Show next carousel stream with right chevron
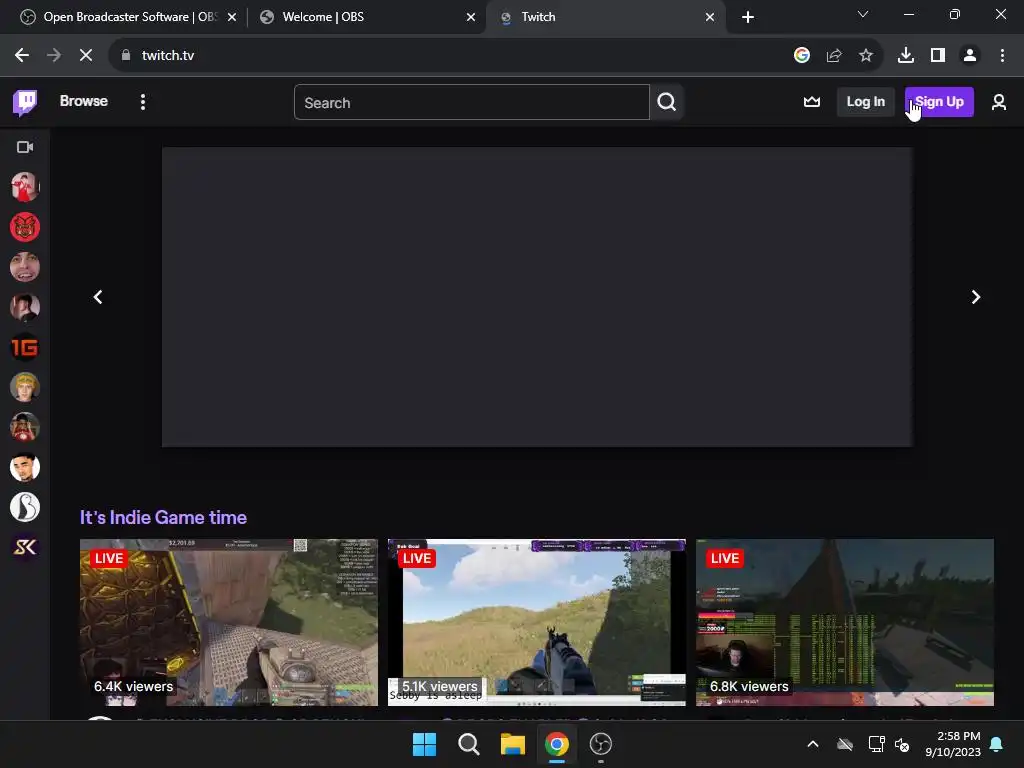The width and height of the screenshot is (1024, 768). click(x=976, y=297)
